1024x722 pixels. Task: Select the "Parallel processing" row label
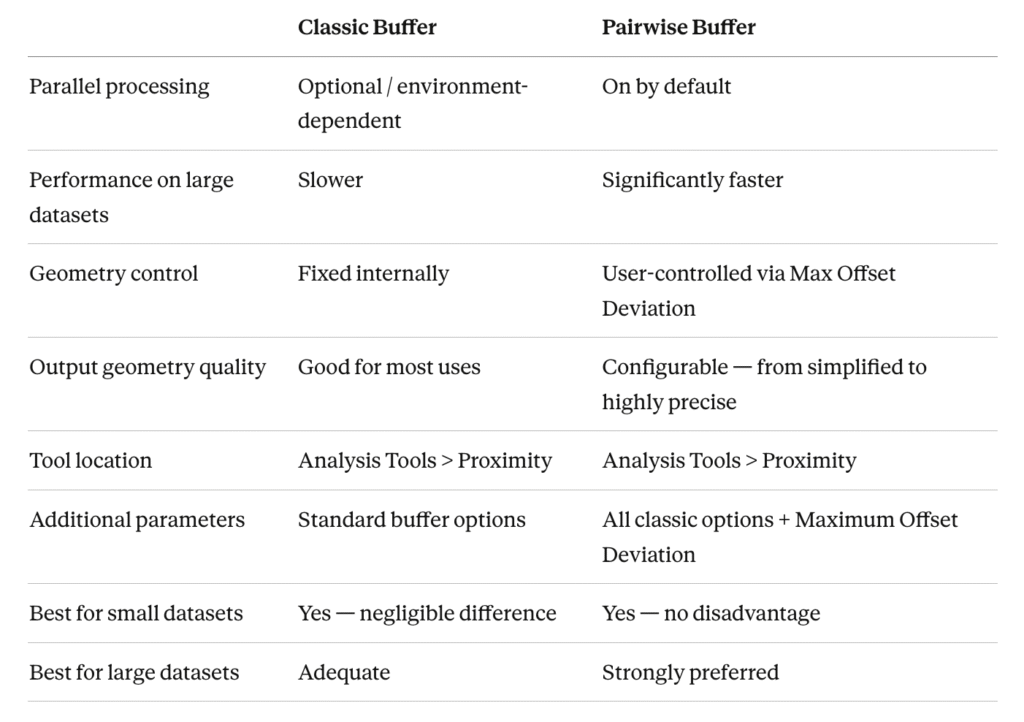[119, 86]
